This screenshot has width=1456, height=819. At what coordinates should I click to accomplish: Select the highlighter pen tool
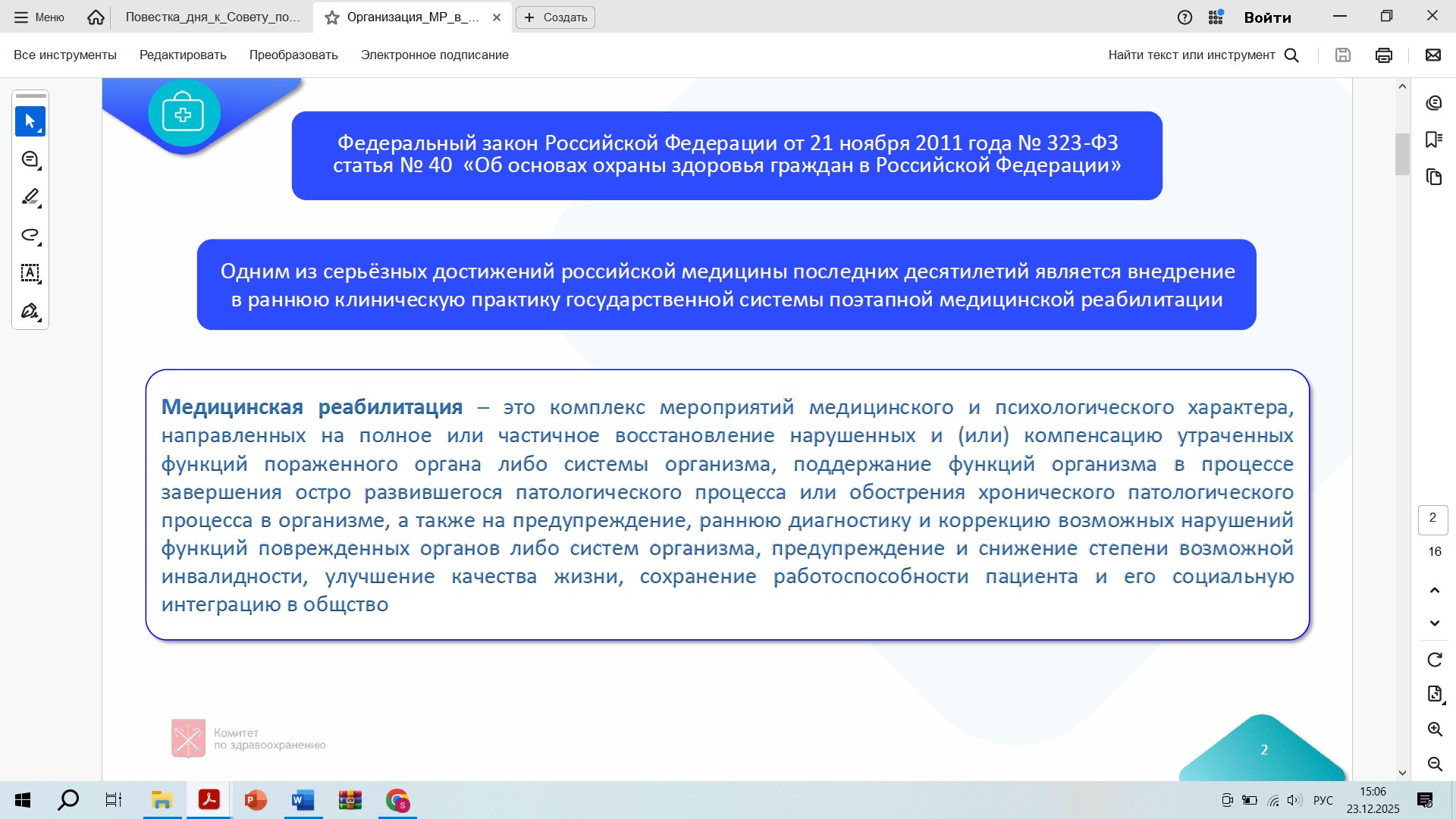(30, 197)
